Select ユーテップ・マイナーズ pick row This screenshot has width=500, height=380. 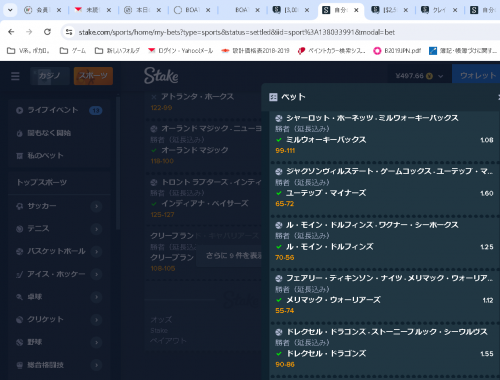tap(385, 193)
